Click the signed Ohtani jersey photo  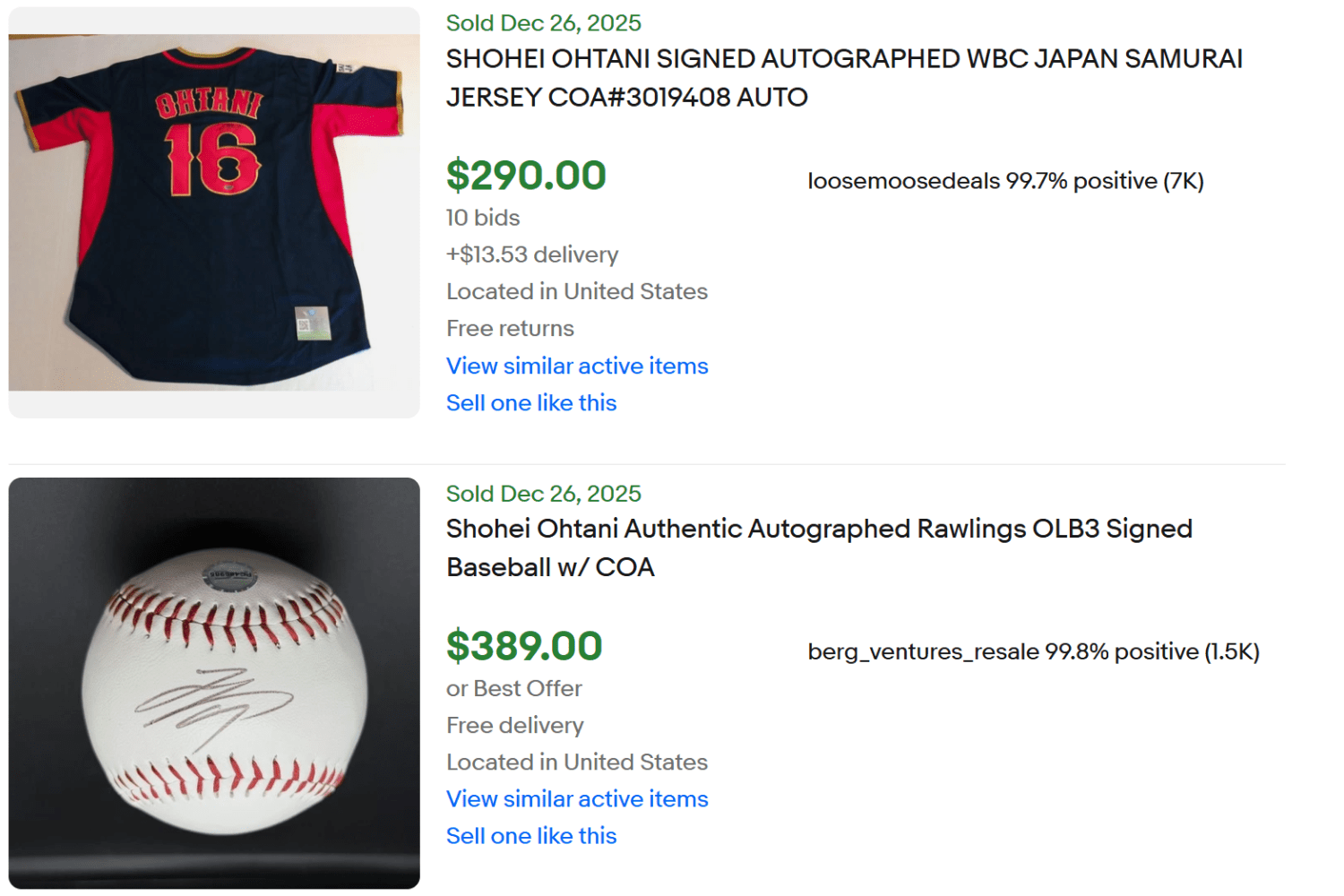pos(212,212)
